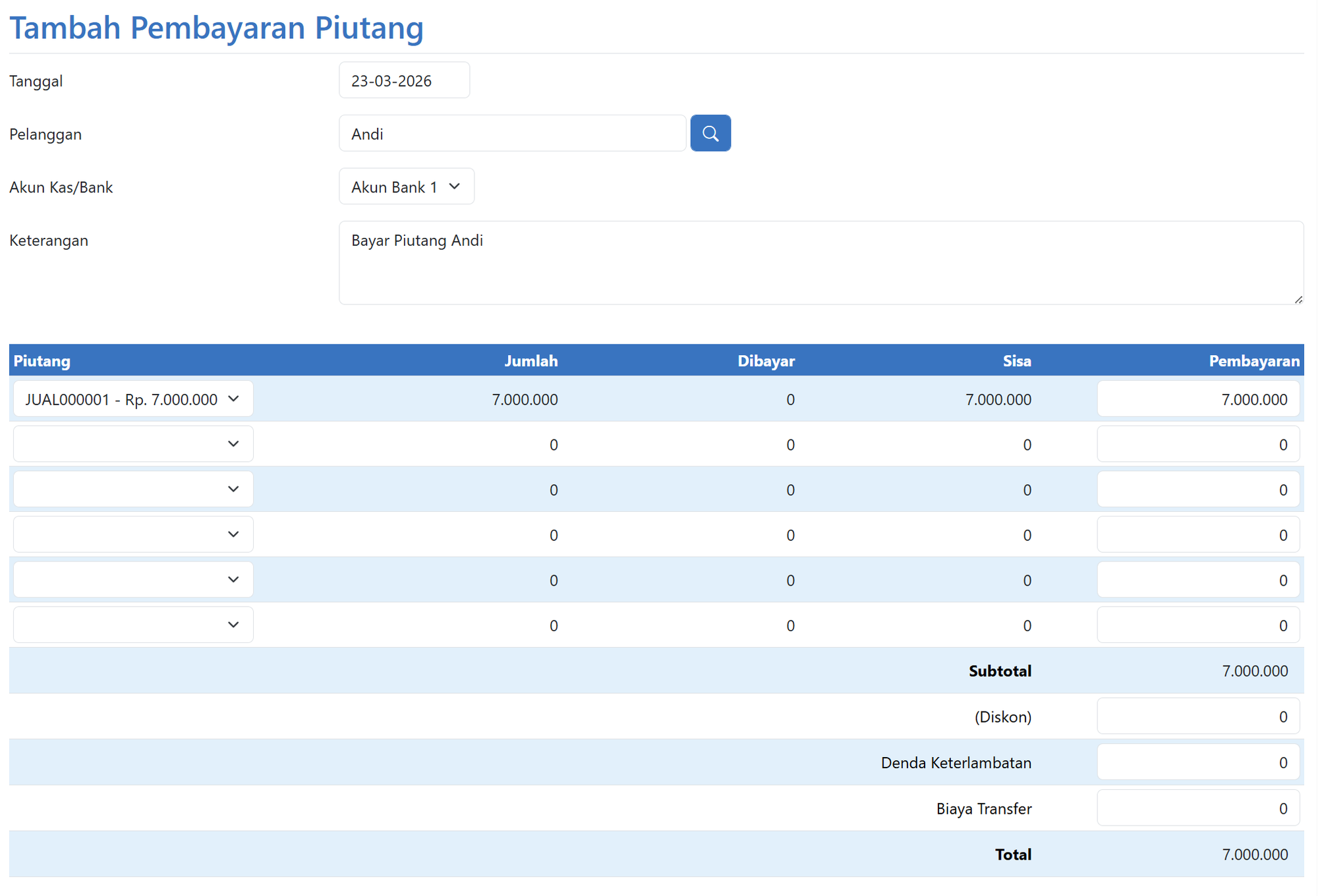Click the Subtotal label
The image size is (1318, 896).
pos(1000,671)
